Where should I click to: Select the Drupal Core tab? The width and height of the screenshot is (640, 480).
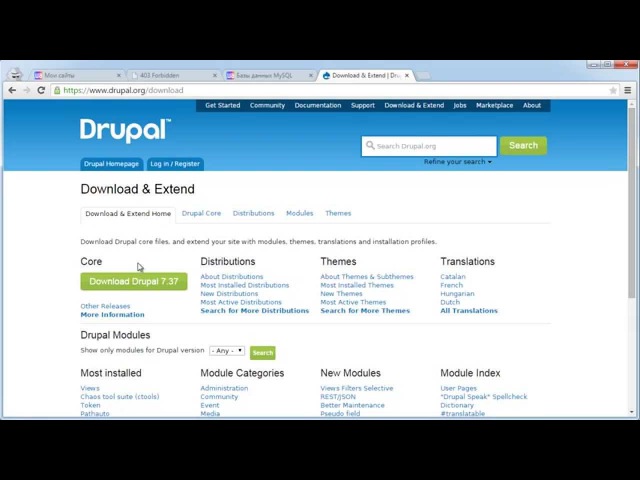click(201, 213)
